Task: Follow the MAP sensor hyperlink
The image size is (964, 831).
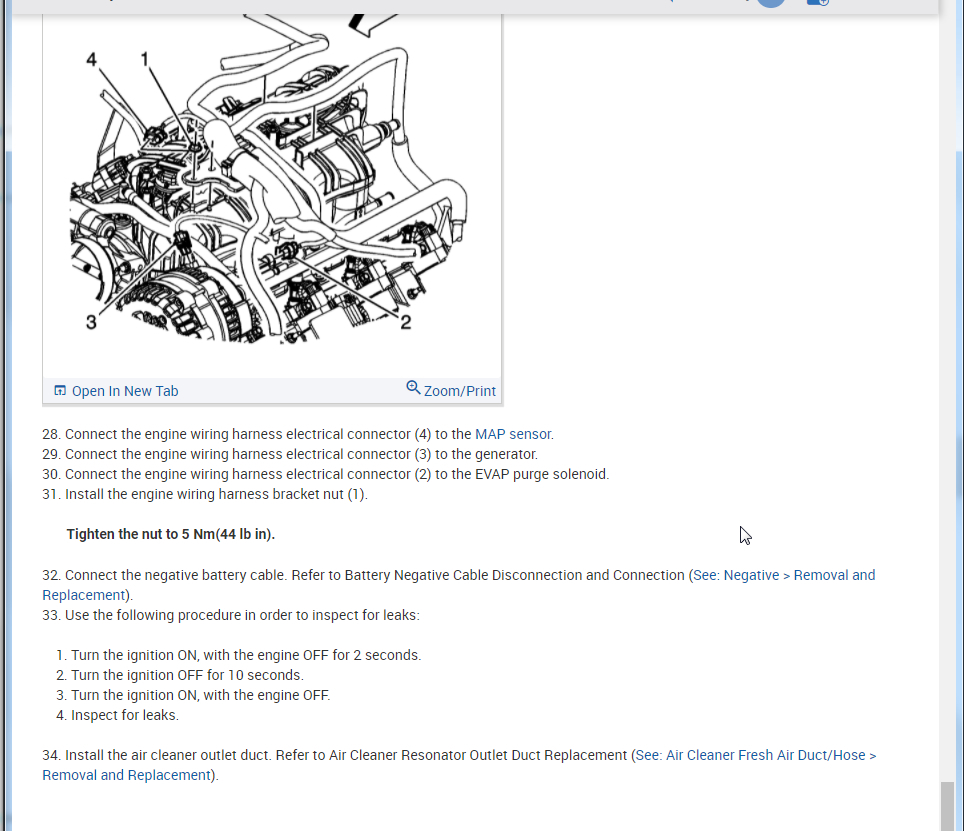Action: (x=513, y=434)
